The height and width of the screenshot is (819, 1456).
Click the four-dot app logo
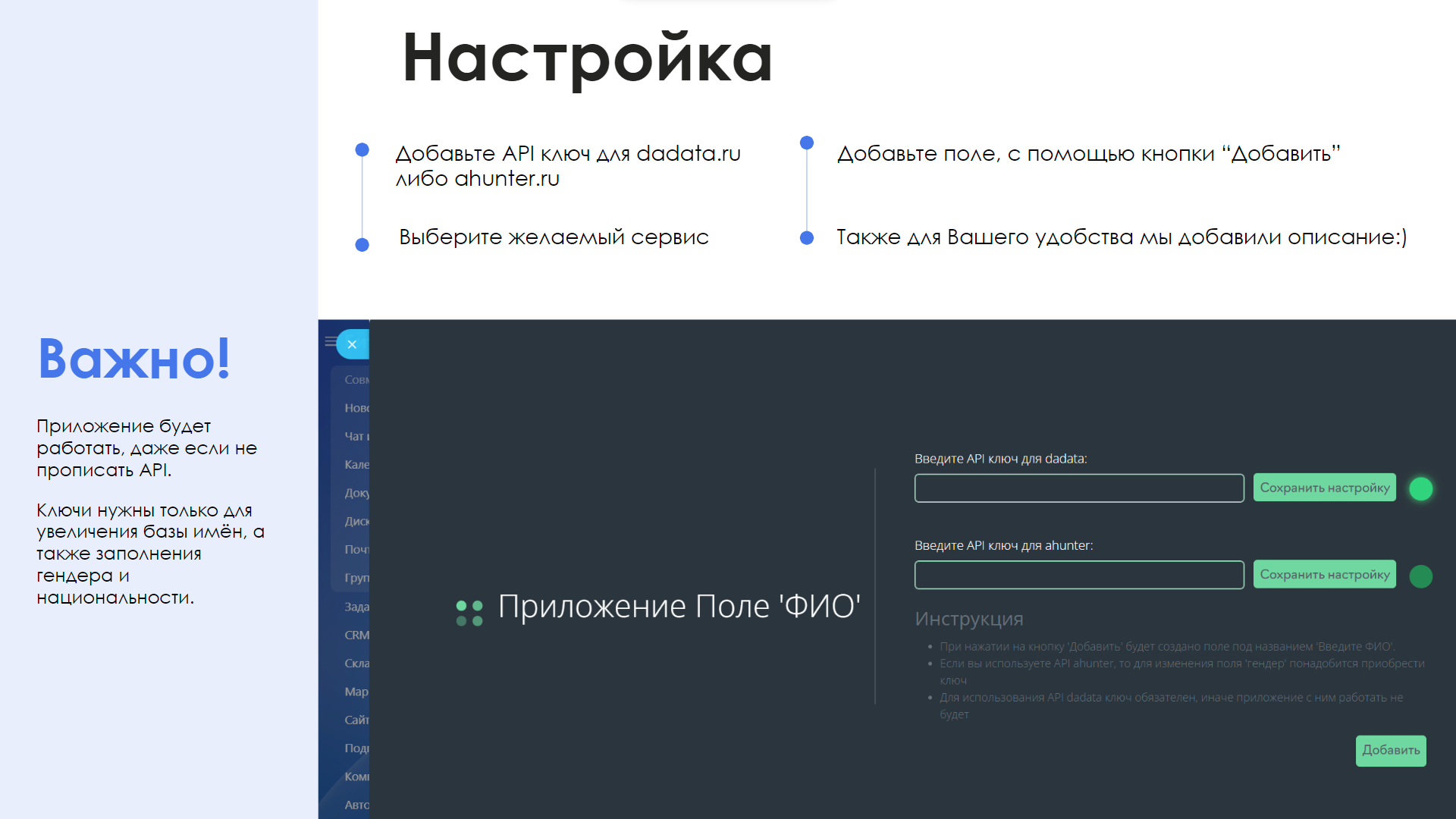469,613
